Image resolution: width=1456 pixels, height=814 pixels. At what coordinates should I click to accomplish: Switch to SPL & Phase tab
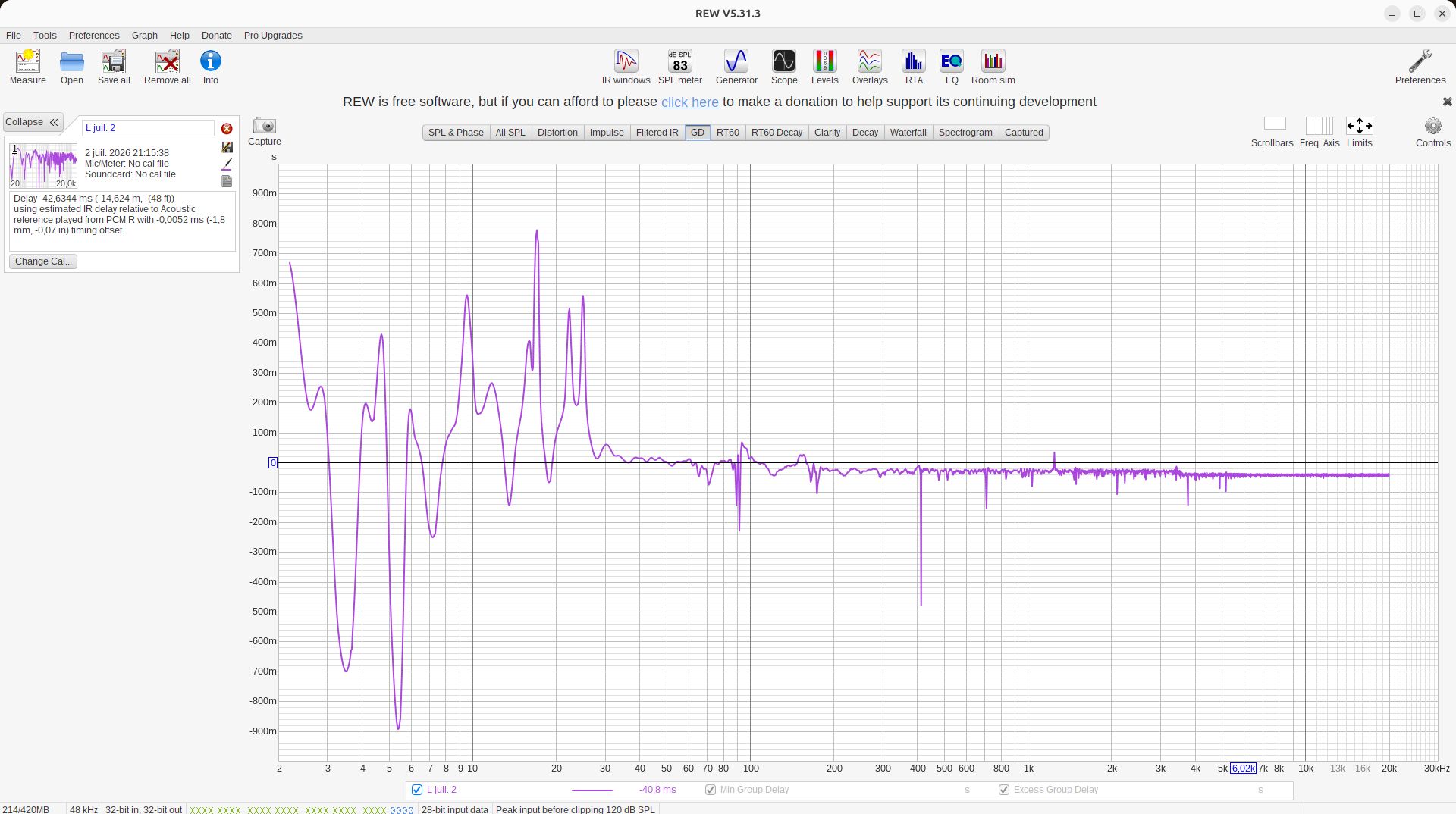click(x=456, y=133)
